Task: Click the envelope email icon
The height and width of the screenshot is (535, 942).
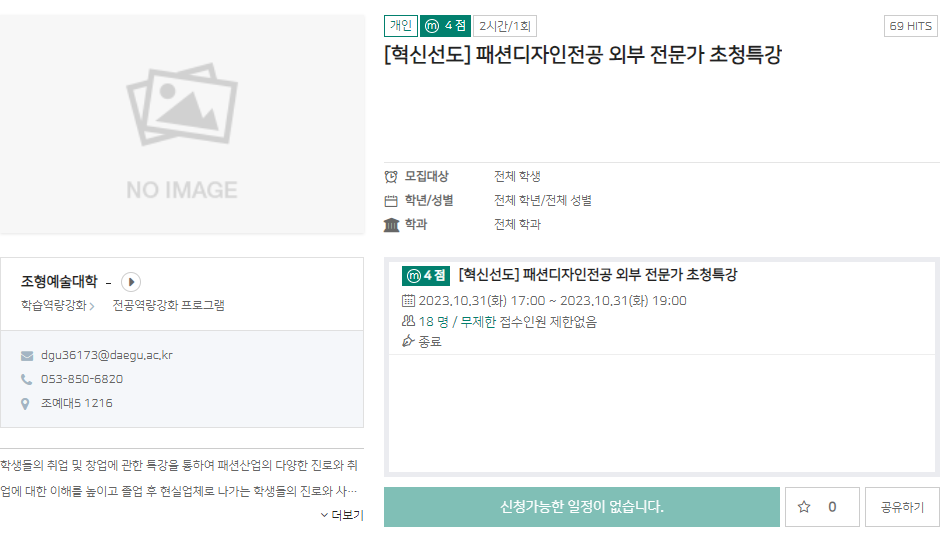Action: point(26,356)
